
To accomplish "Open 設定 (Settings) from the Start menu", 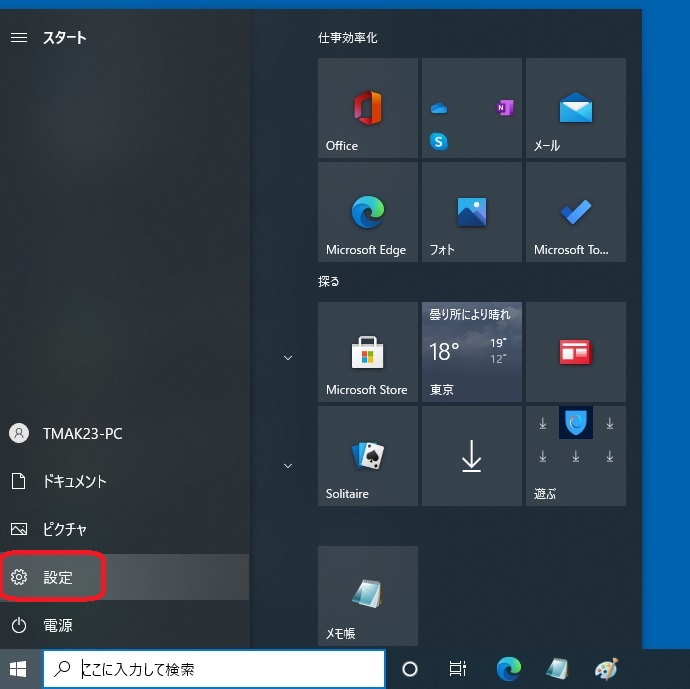I will coord(56,578).
